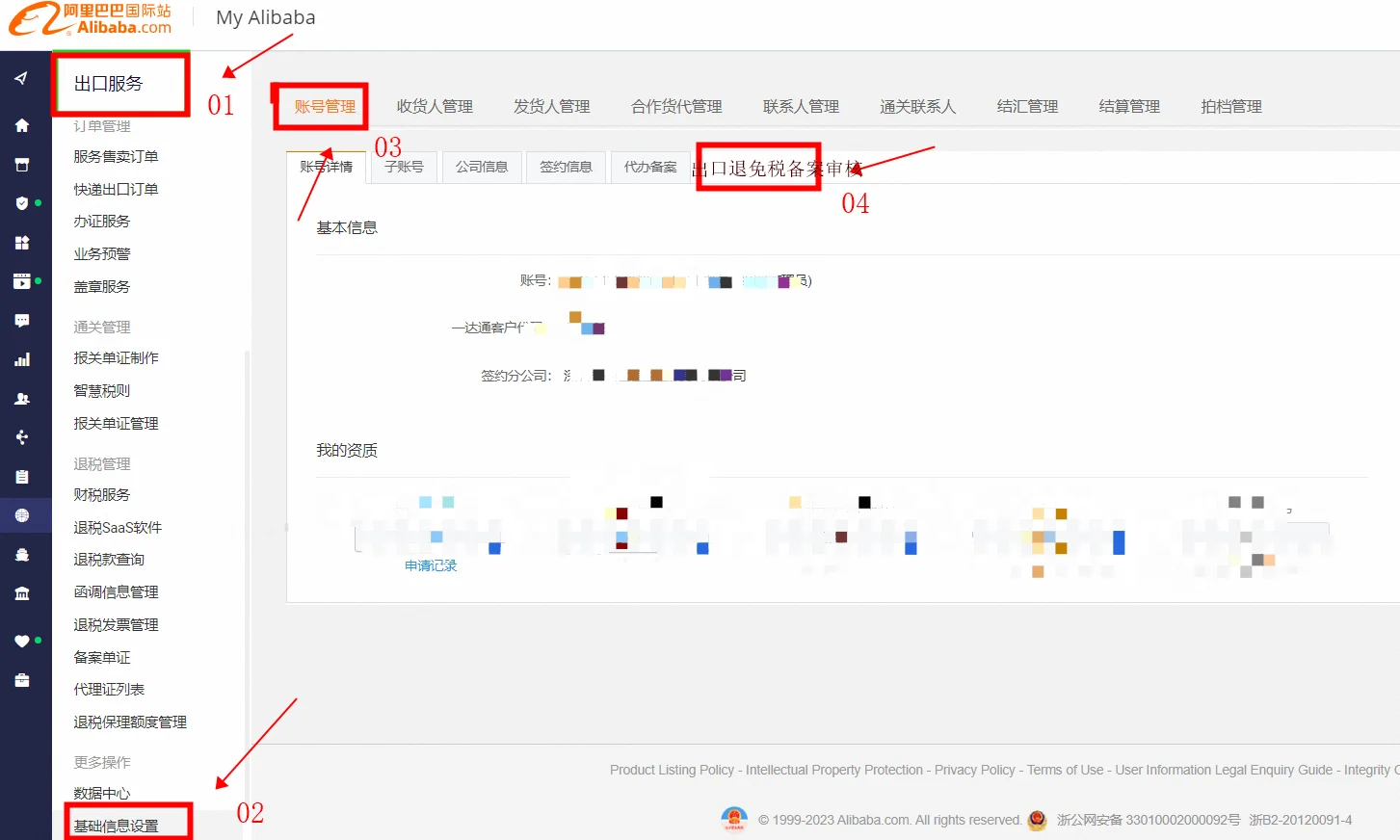The image size is (1400, 840).
Task: Click the home icon in the sidebar
Action: tap(22, 125)
